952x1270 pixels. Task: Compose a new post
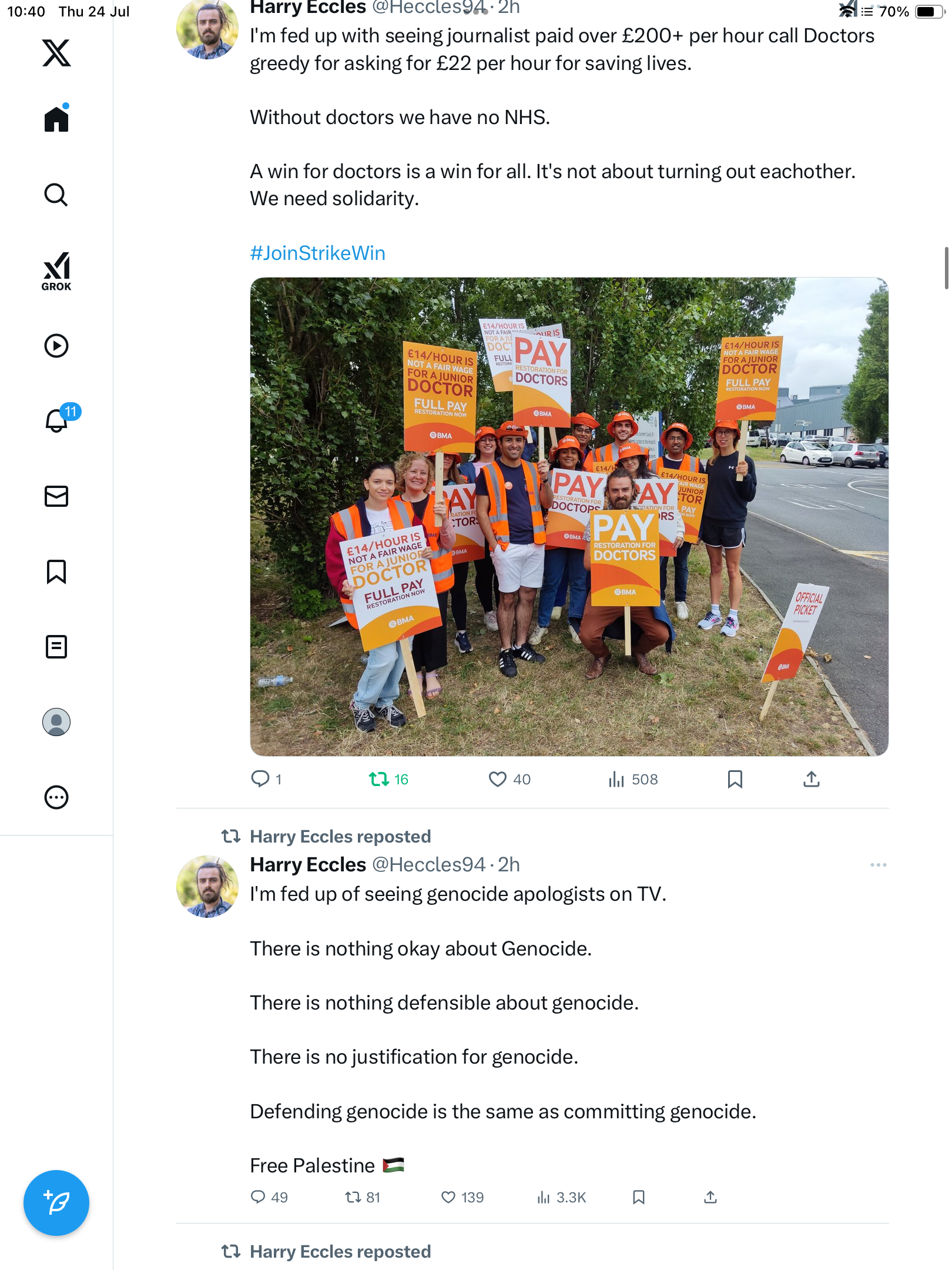pos(56,1203)
